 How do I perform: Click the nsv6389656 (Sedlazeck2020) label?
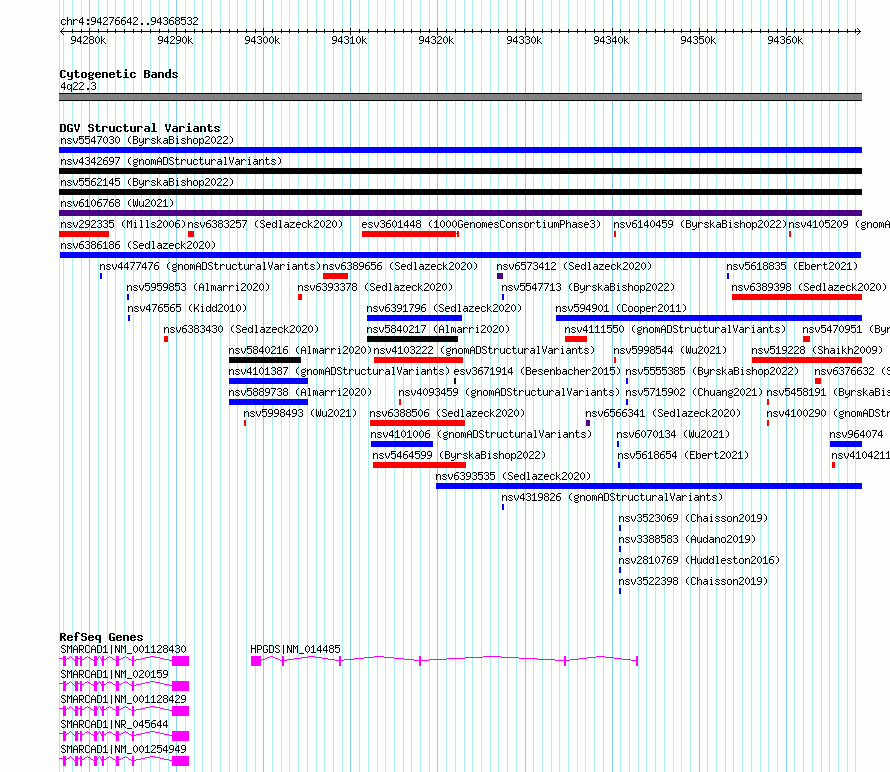(400, 266)
